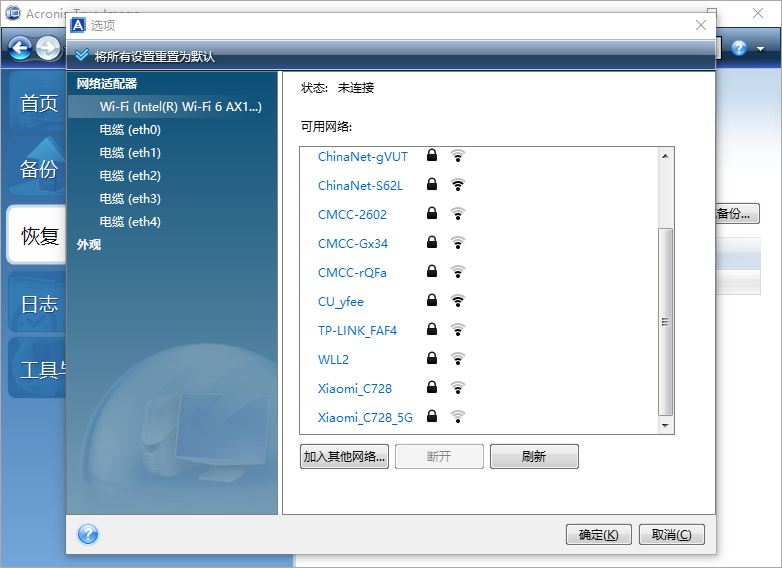Connect to TP-LINK_FAF4 network
The image size is (782, 568).
(357, 330)
